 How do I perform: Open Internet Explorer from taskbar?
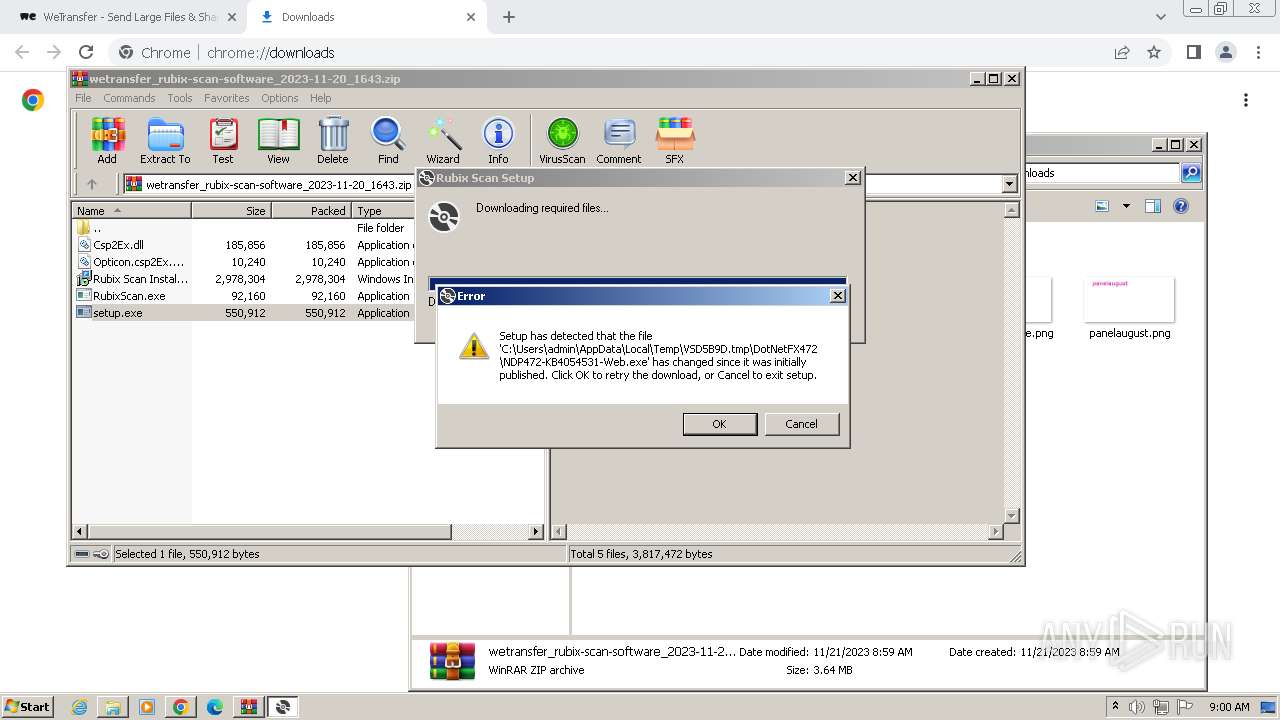point(79,707)
